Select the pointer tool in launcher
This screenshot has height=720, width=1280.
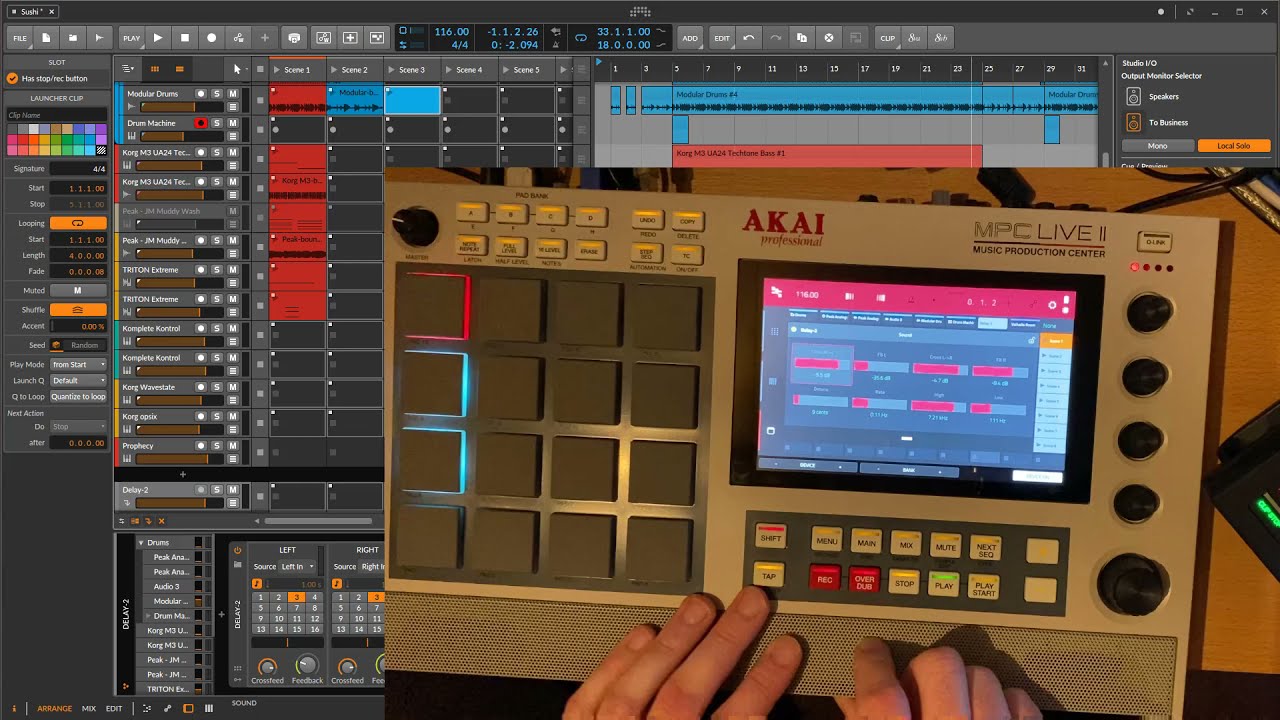[237, 69]
